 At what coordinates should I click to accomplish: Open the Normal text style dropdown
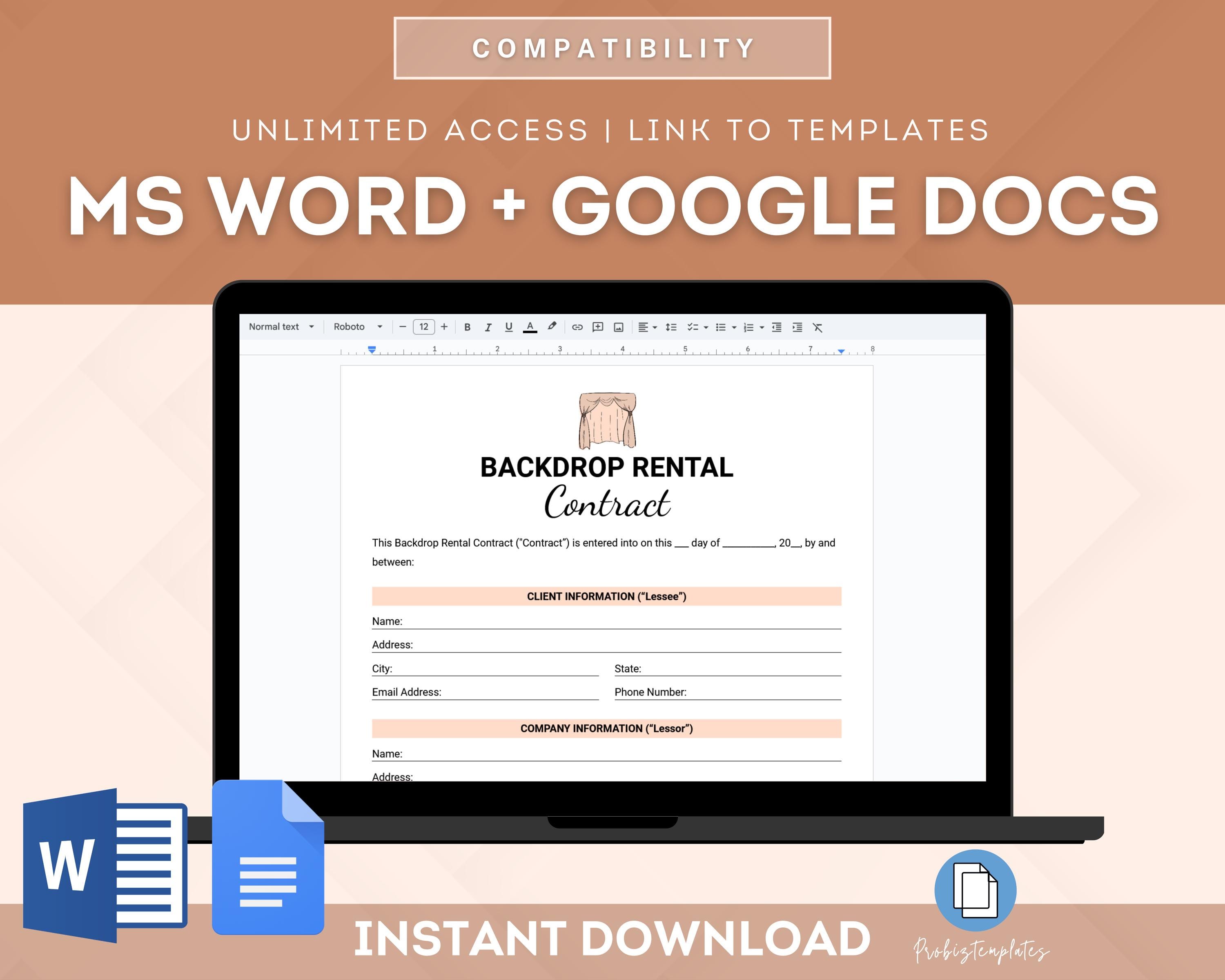pos(281,327)
